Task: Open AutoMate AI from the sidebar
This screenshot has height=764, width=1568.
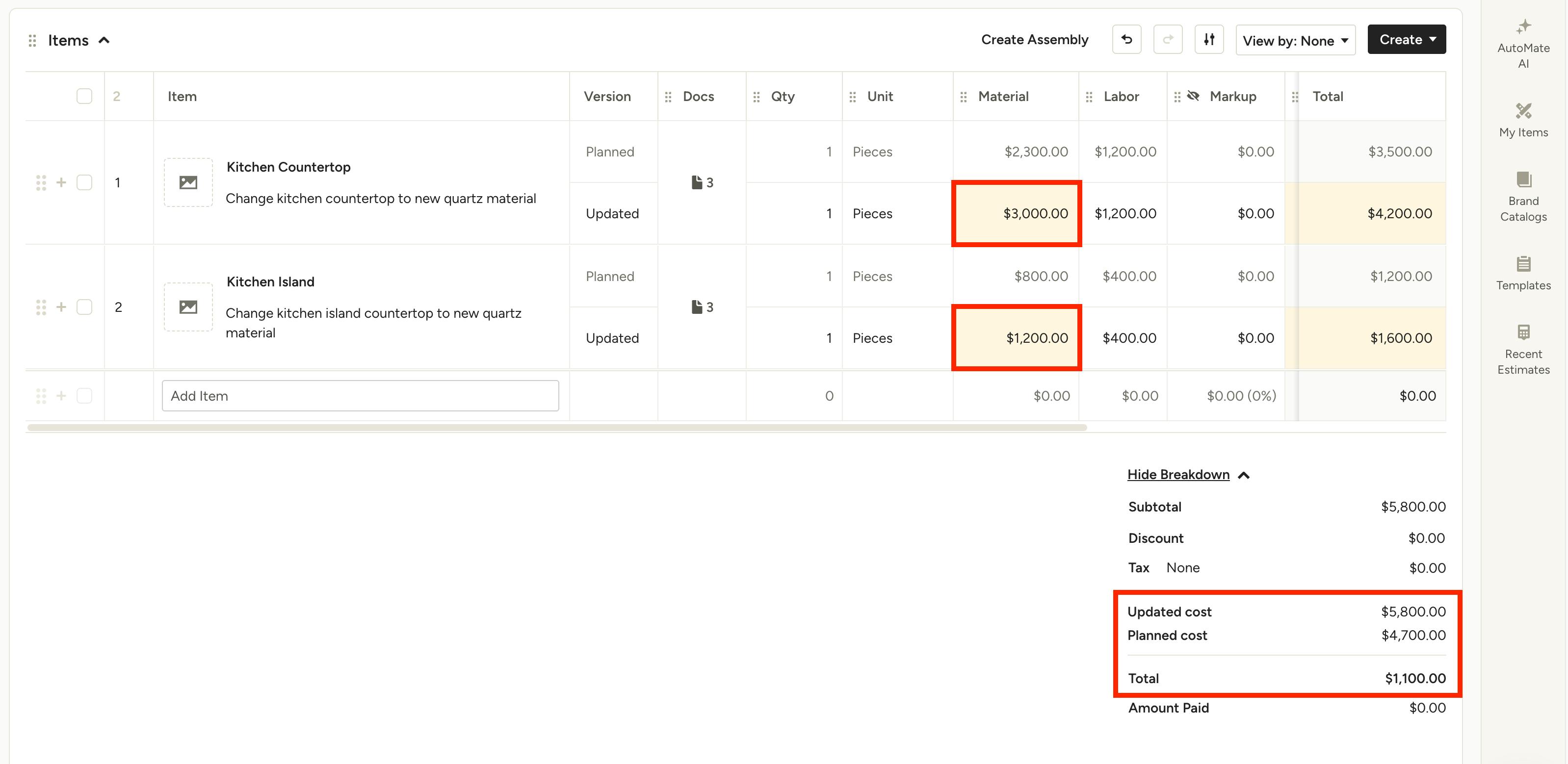Action: click(x=1523, y=44)
